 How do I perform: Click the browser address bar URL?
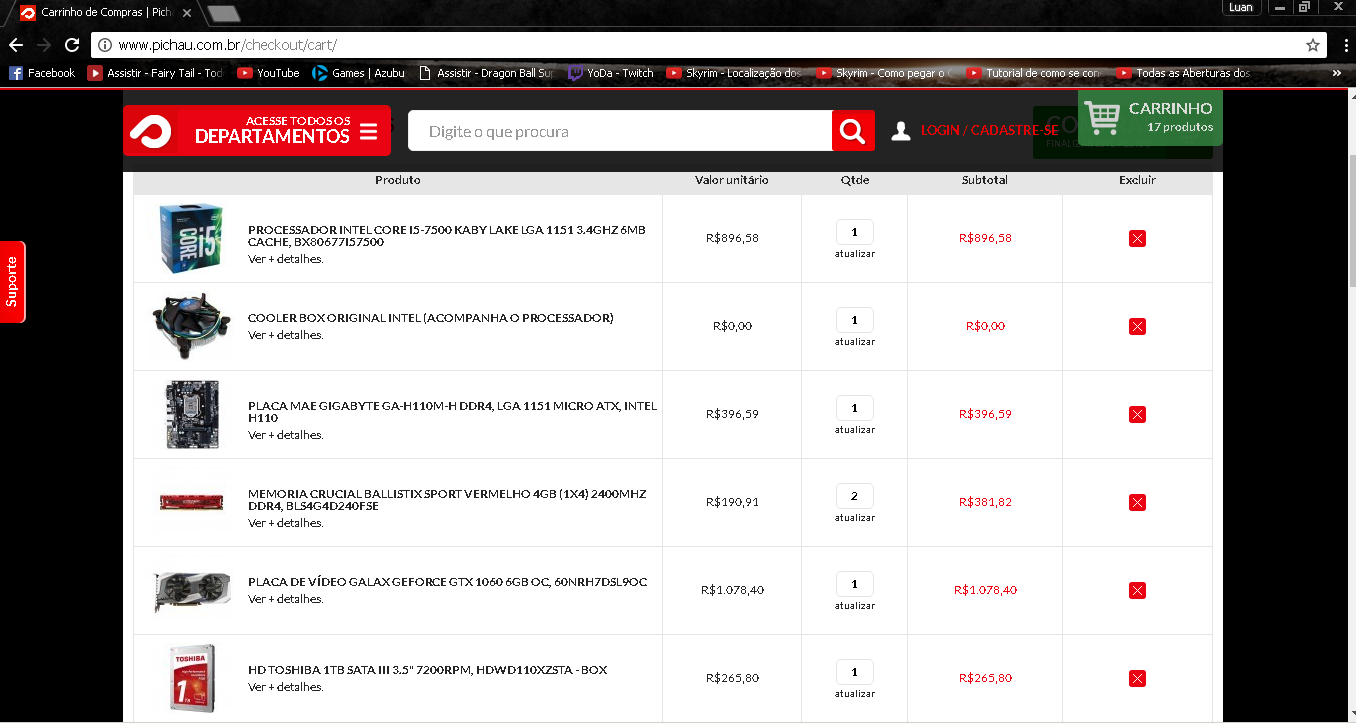(x=227, y=45)
